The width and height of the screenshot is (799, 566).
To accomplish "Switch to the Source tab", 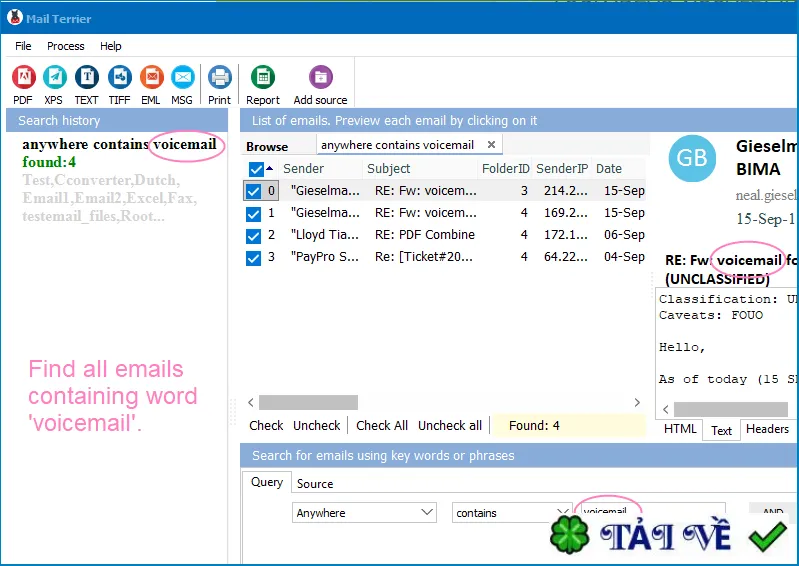I will click(x=315, y=483).
